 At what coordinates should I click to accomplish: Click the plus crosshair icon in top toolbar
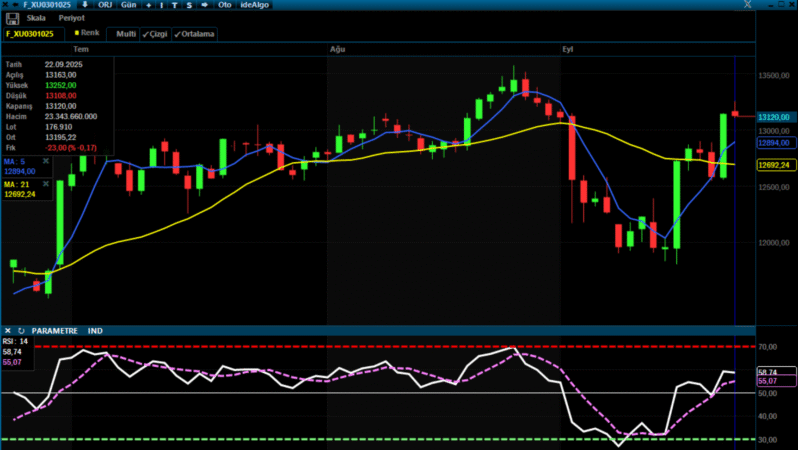148,5
